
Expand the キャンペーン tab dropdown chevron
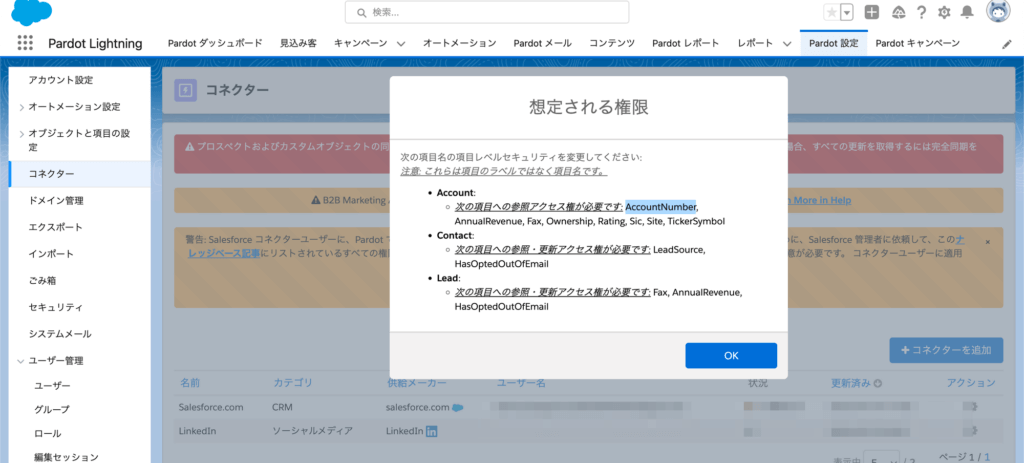(x=401, y=44)
